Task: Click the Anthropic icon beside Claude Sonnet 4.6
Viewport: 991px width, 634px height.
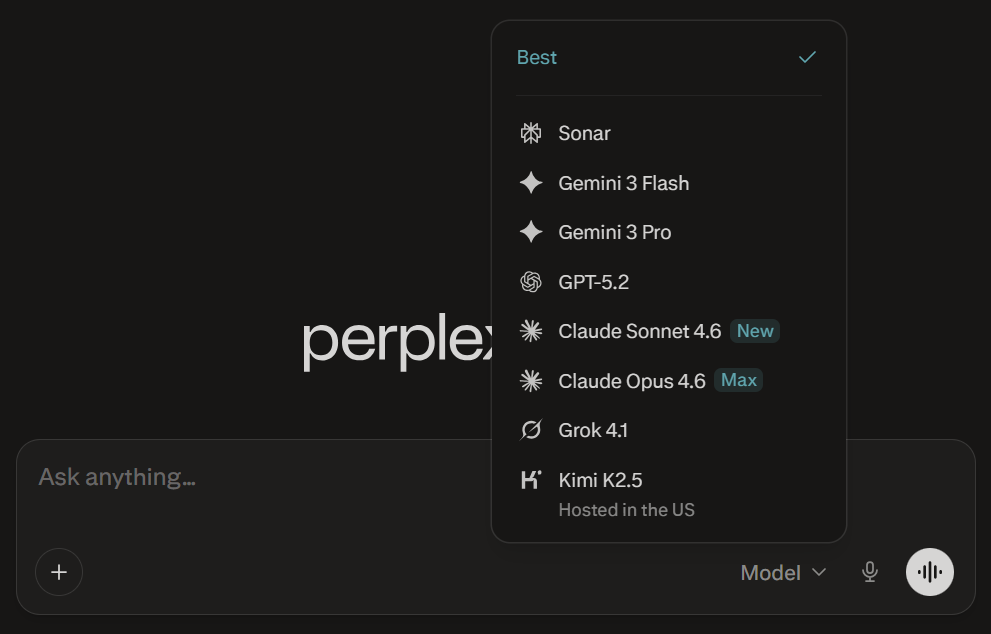Action: (531, 330)
